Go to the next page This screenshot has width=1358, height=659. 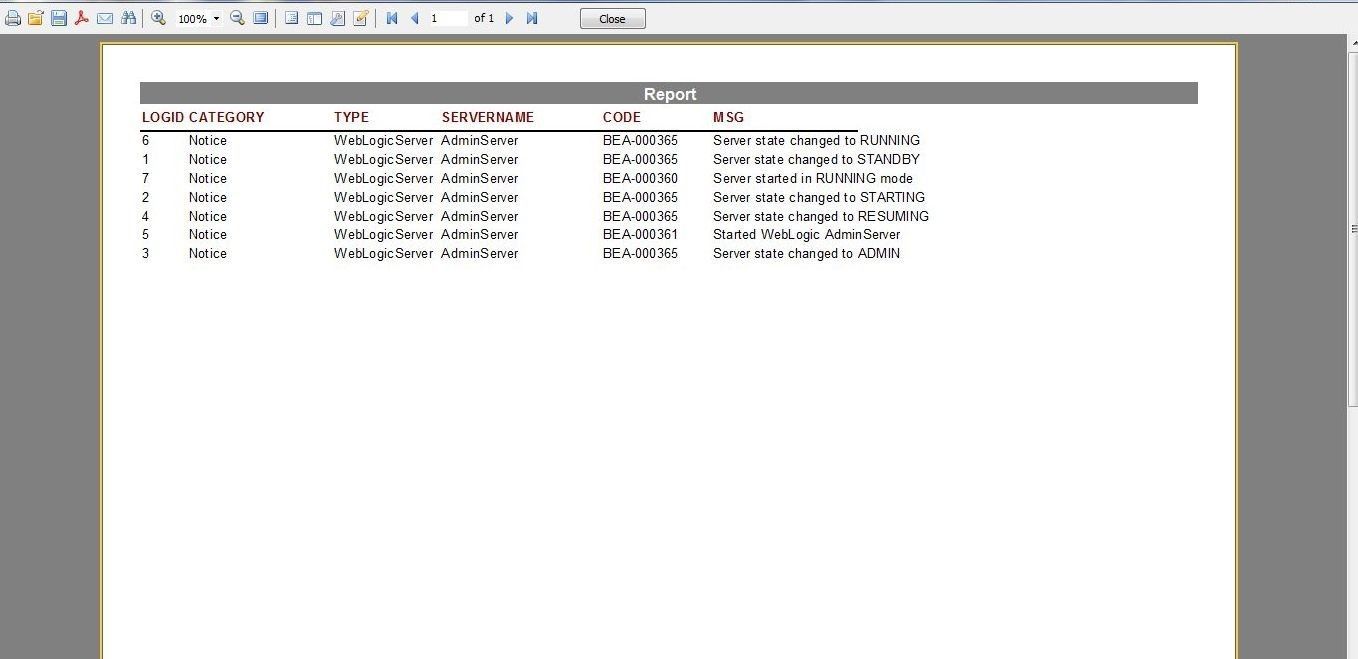point(509,18)
